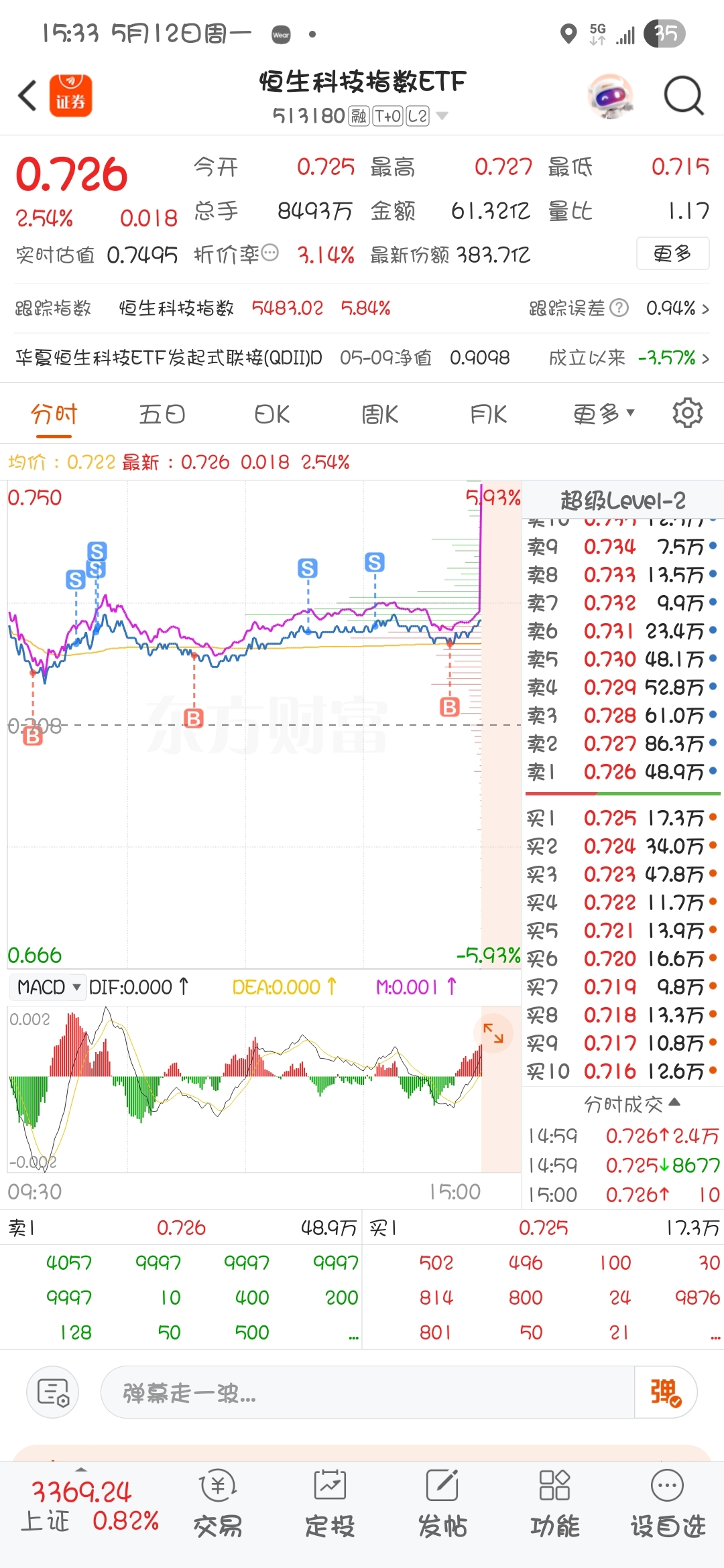Tap the B marker below 0.708 line
This screenshot has height=1568, width=724.
[x=32, y=737]
